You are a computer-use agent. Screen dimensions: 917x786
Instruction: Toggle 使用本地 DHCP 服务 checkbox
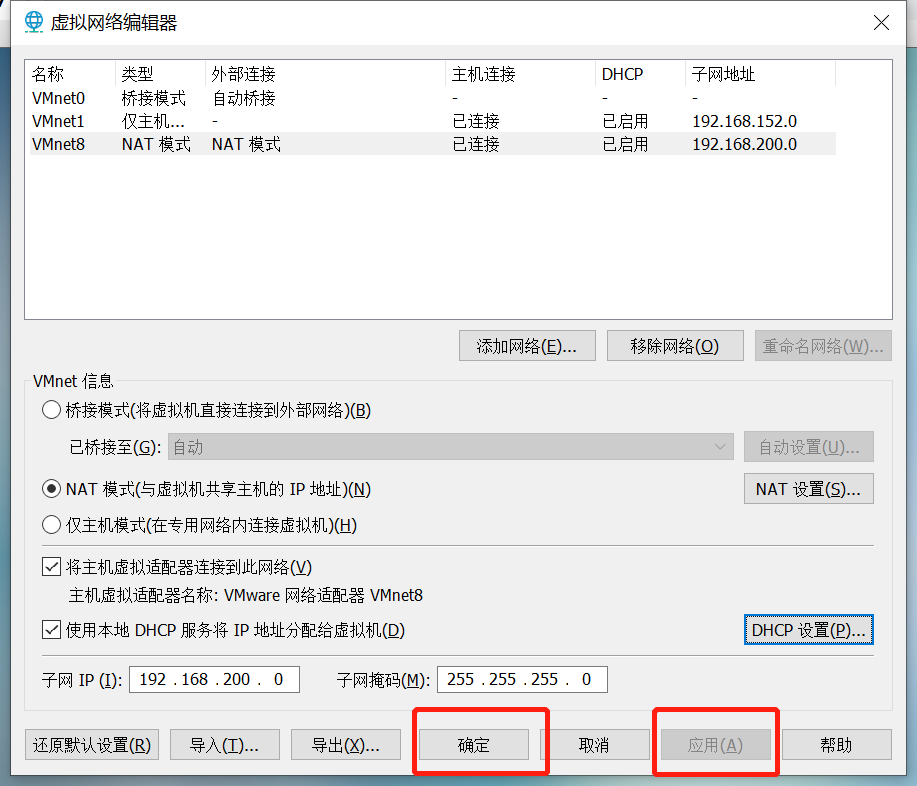[x=51, y=630]
